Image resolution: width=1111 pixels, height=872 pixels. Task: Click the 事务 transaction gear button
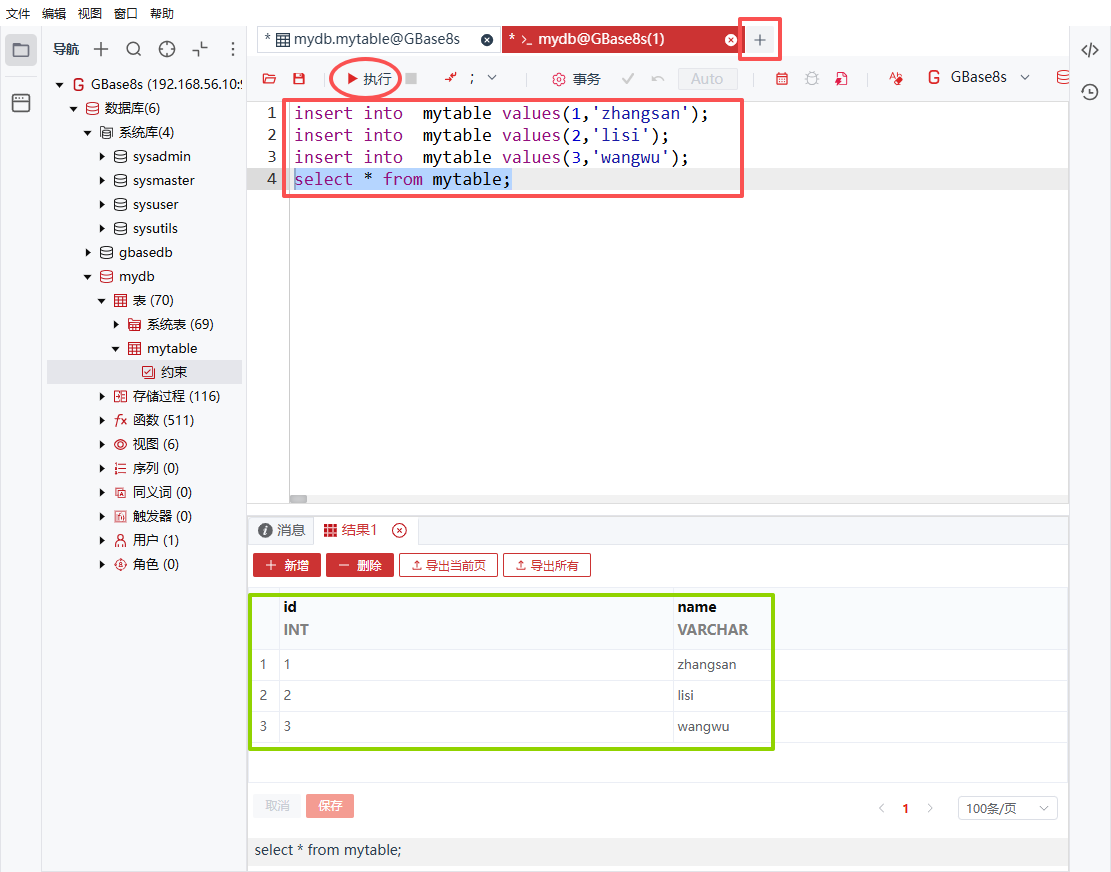pos(576,79)
